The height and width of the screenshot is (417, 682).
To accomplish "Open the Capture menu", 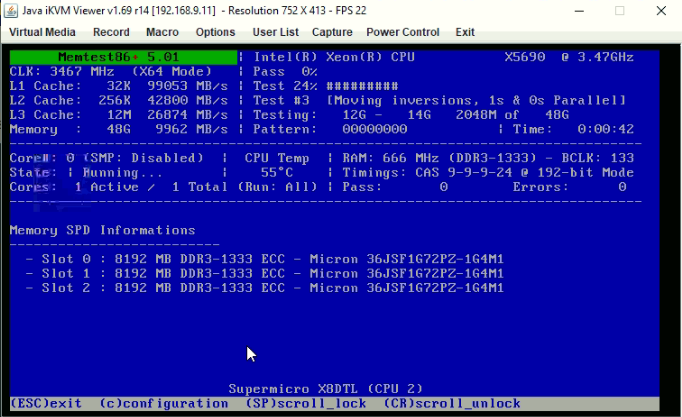I will [332, 32].
